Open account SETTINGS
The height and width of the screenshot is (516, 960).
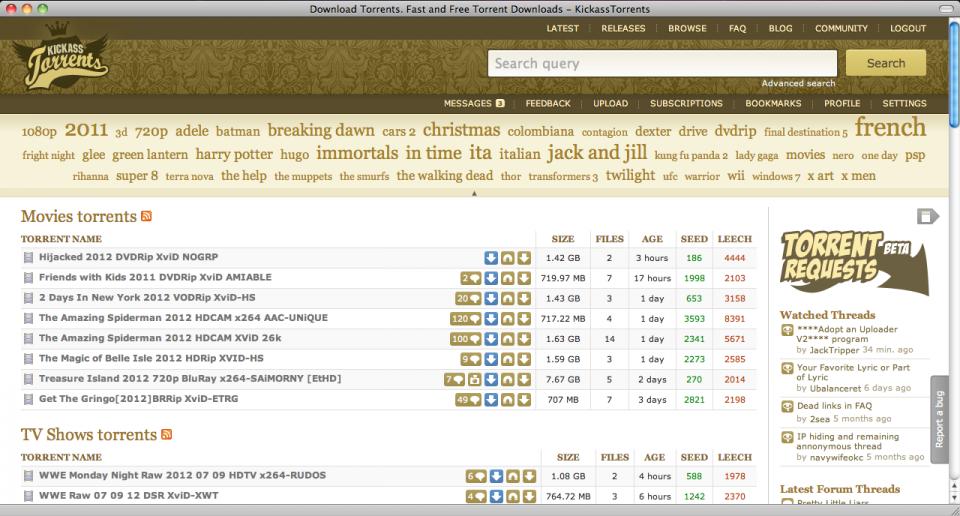(904, 103)
